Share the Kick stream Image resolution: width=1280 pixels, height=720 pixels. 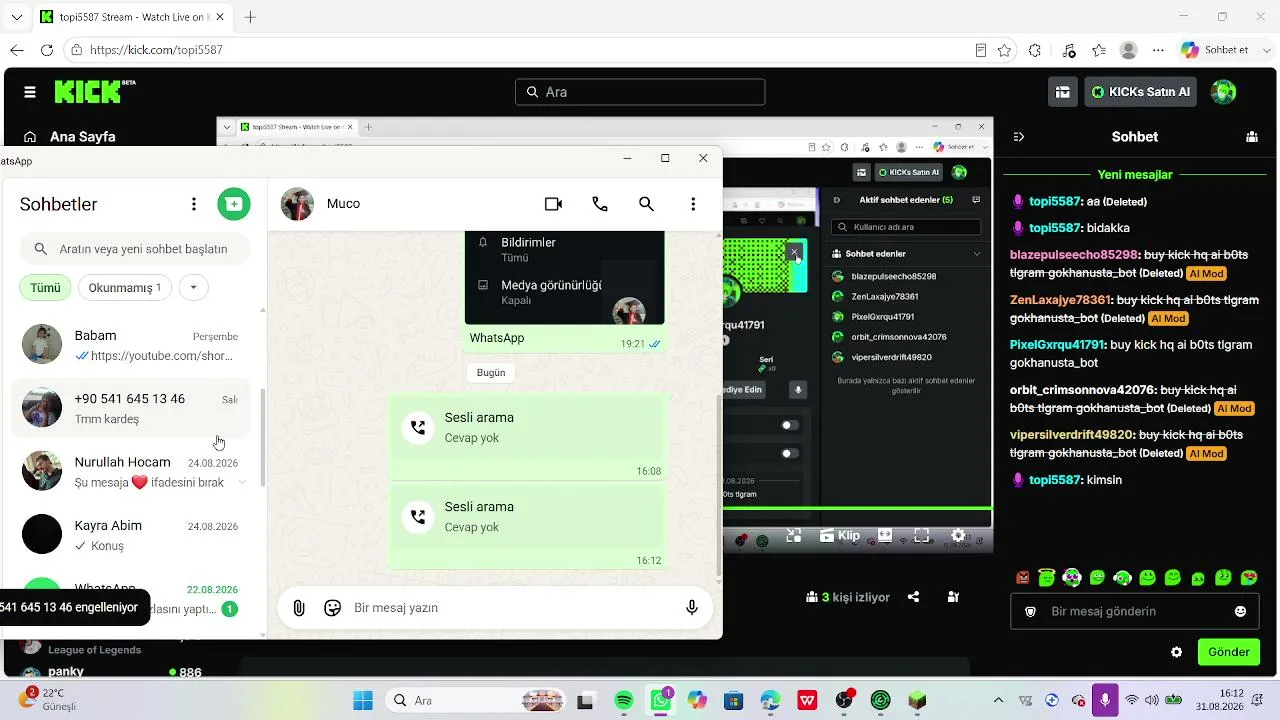[x=913, y=597]
